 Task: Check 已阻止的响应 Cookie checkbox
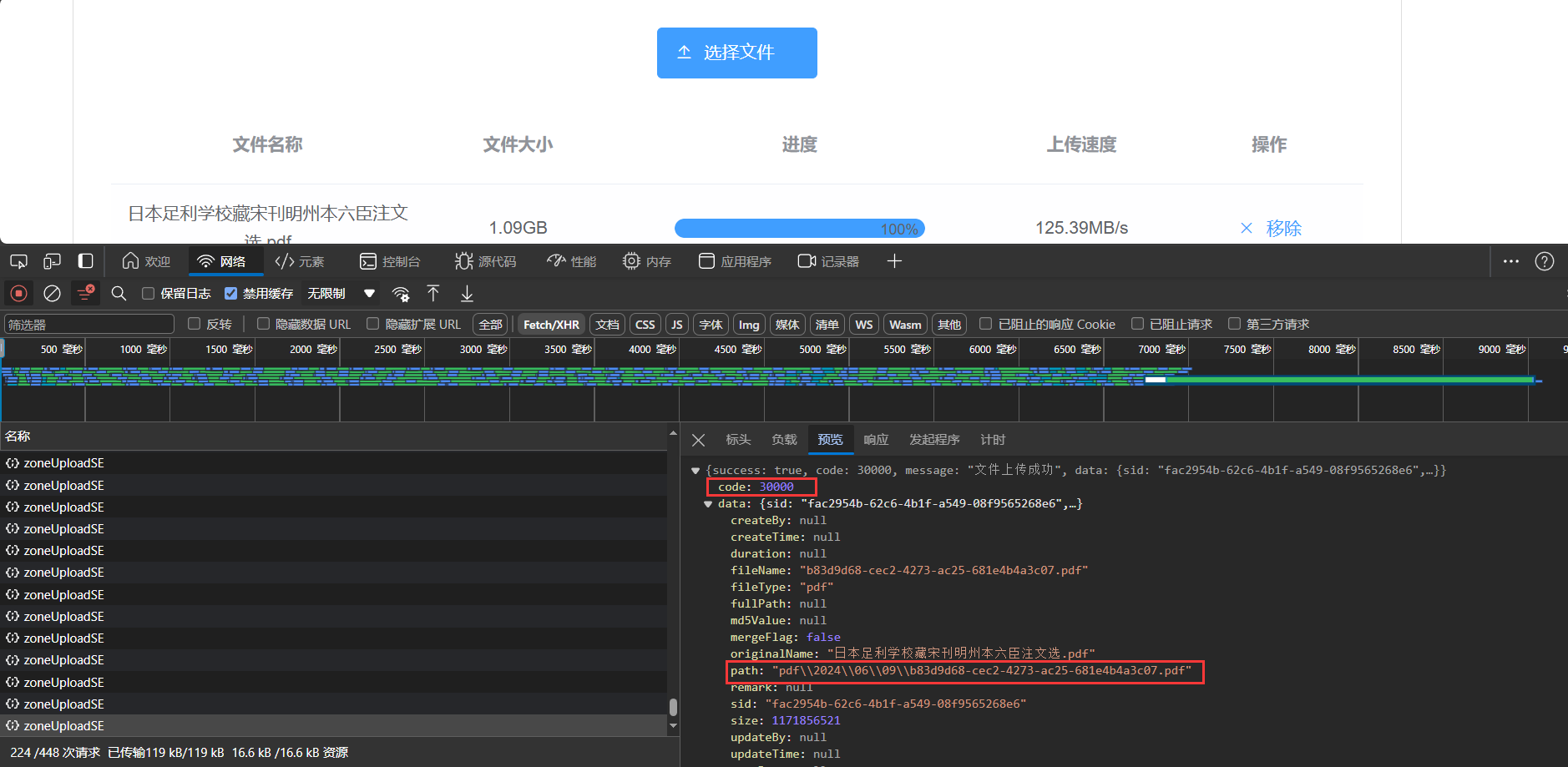tap(986, 324)
